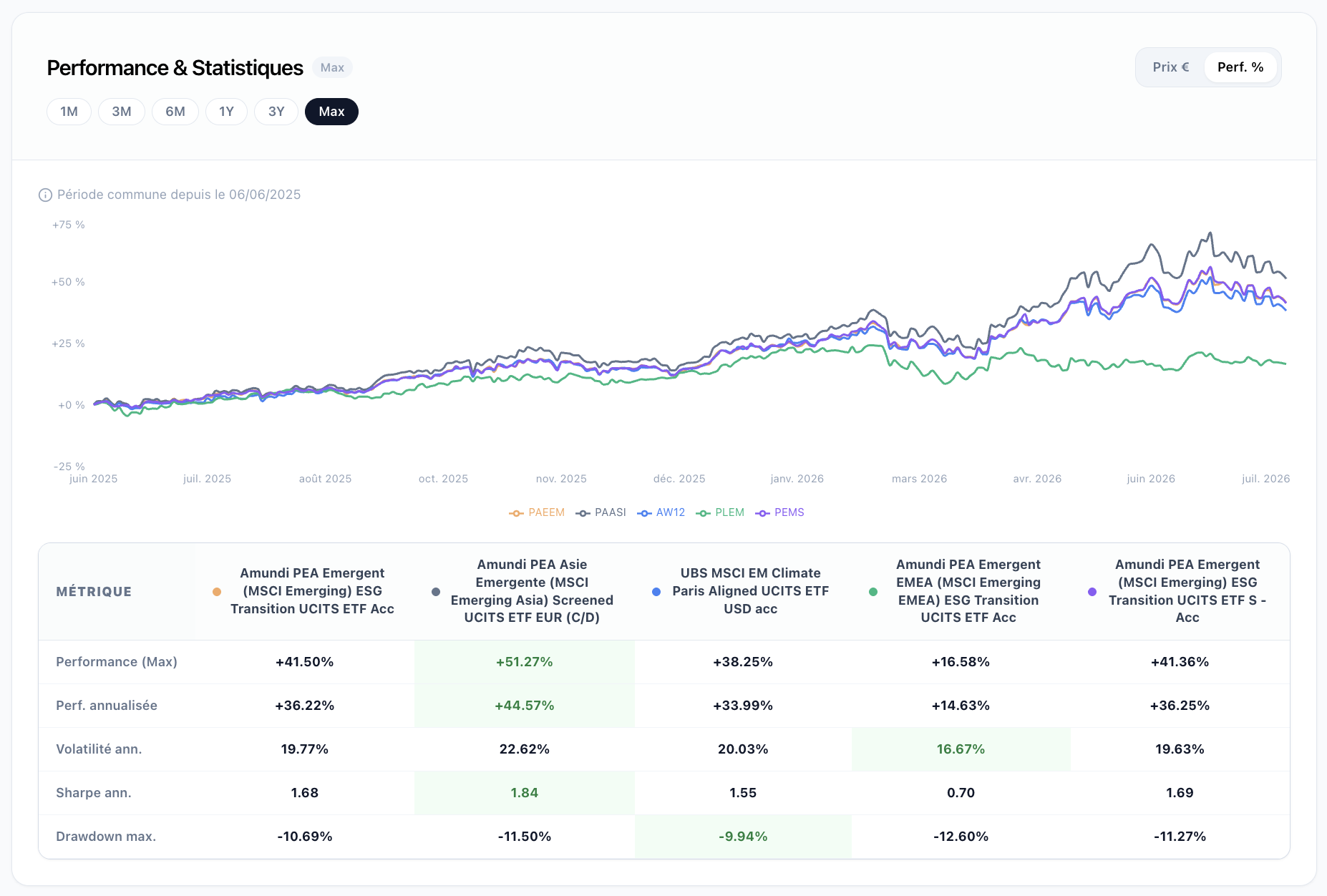
Task: Choose the 6M time range
Action: coord(175,112)
